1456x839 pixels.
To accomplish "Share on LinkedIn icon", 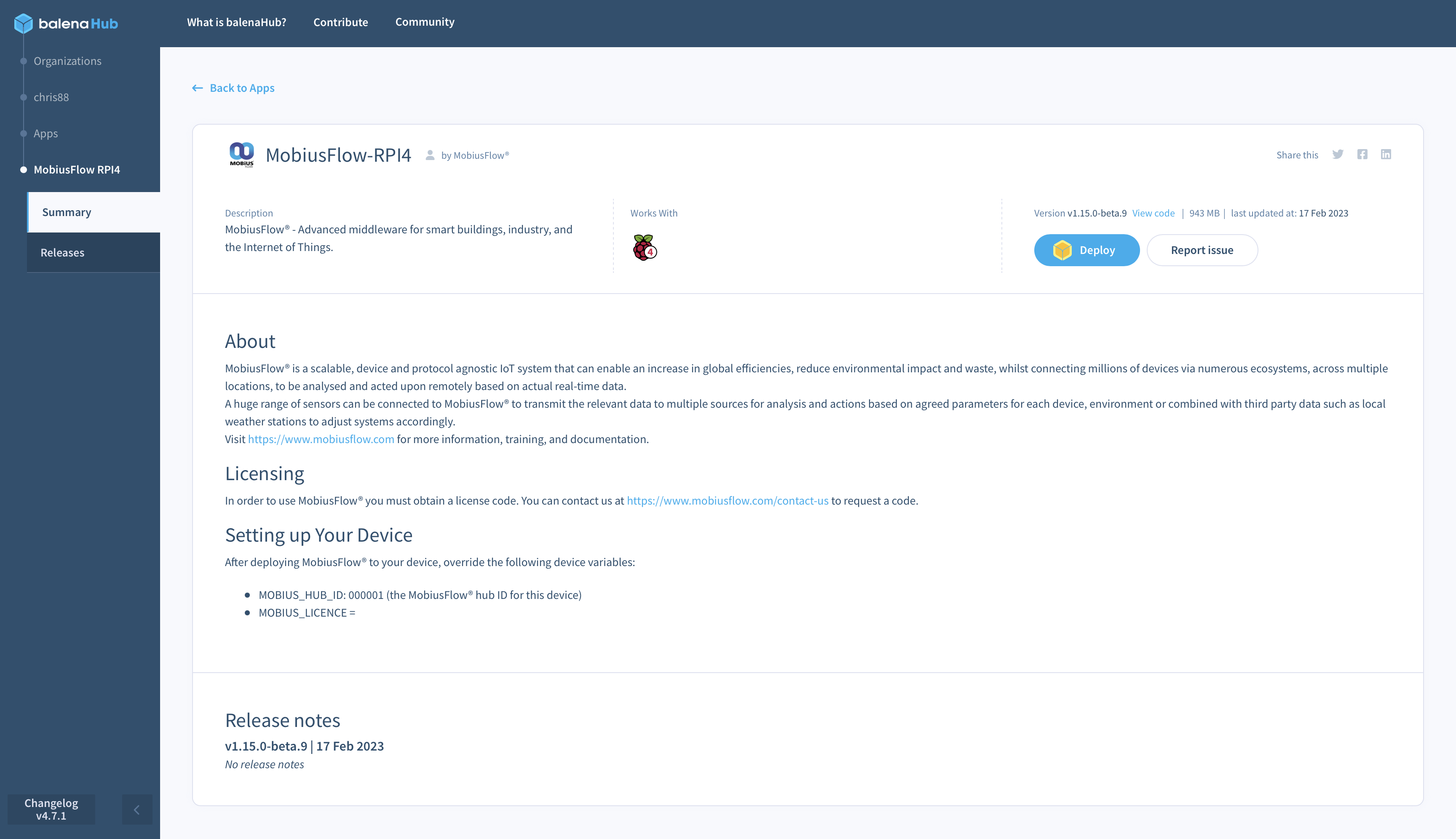I will (x=1386, y=155).
